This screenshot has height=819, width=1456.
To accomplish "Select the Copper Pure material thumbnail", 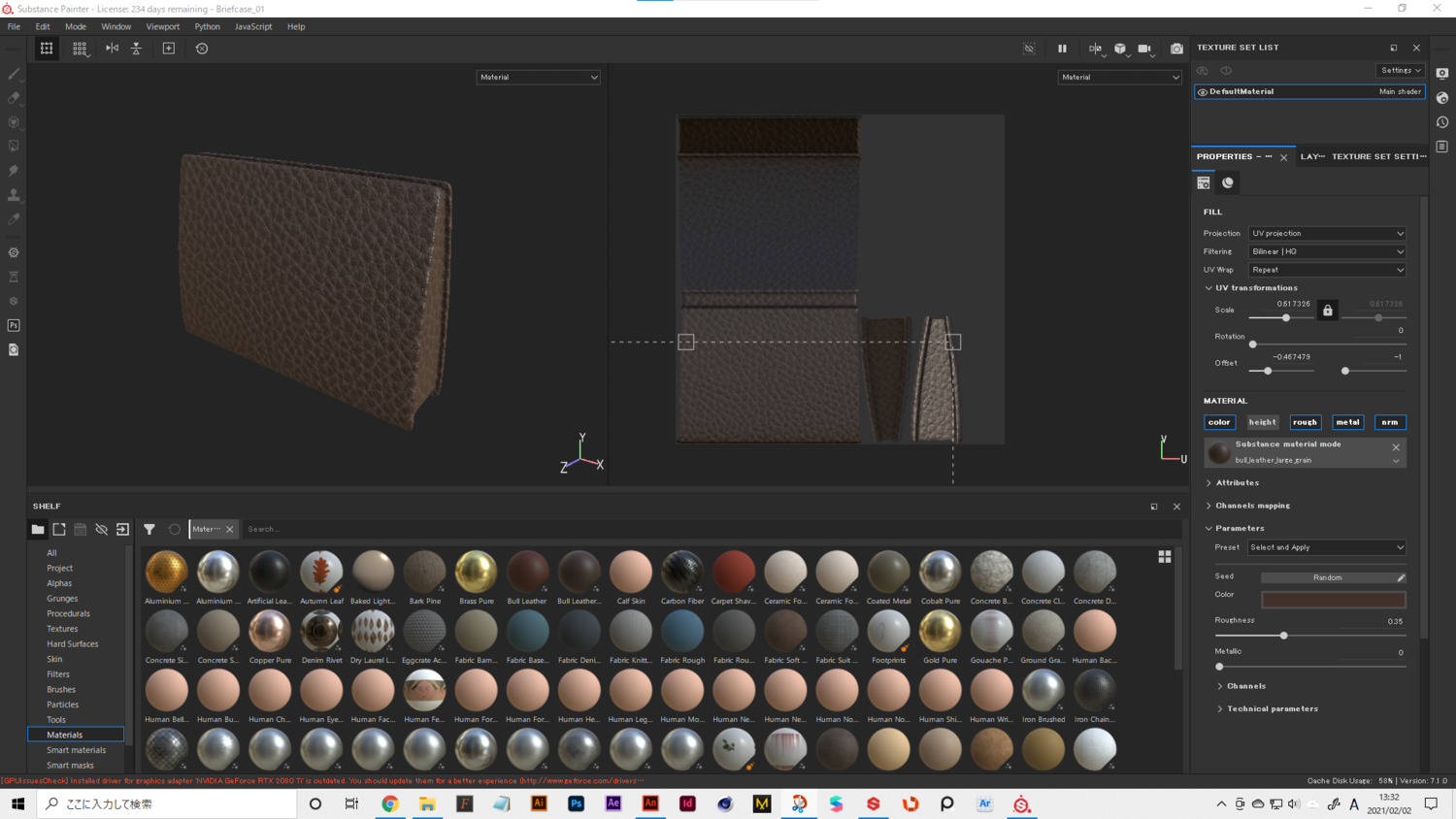I will [x=270, y=632].
